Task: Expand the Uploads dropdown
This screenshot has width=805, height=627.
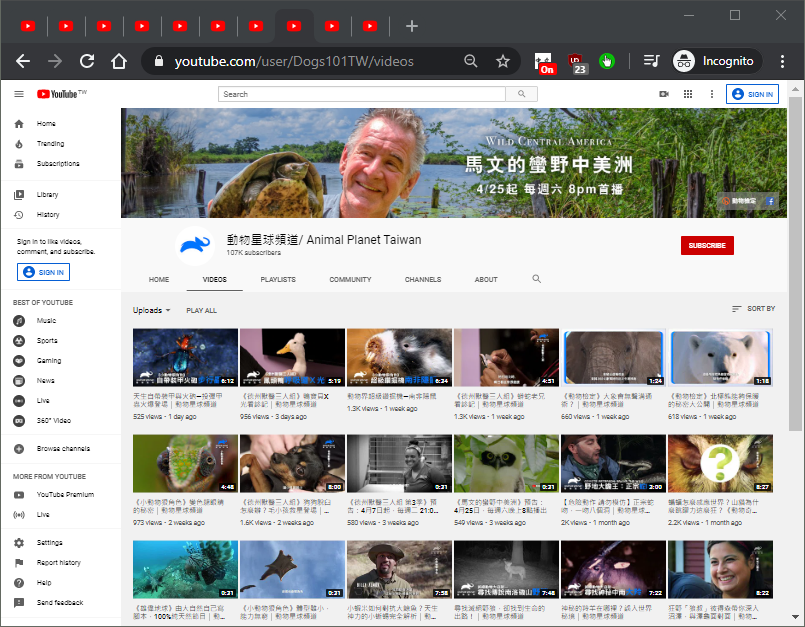Action: [151, 310]
